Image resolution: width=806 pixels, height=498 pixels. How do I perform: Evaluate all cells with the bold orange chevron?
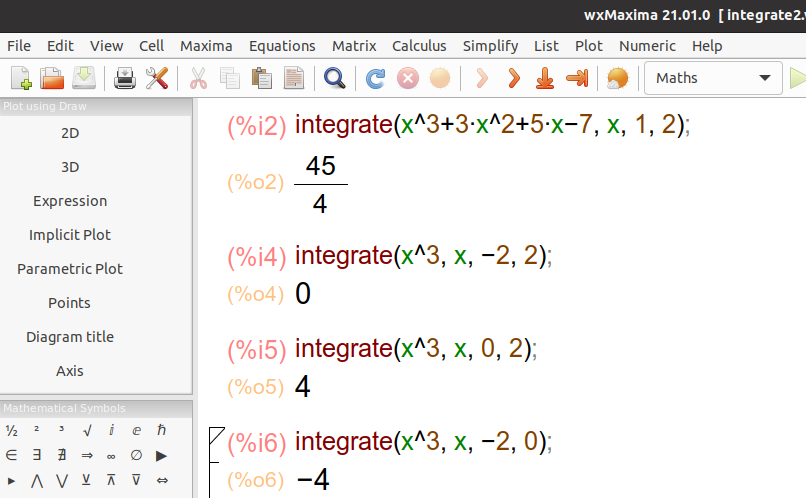pos(514,78)
